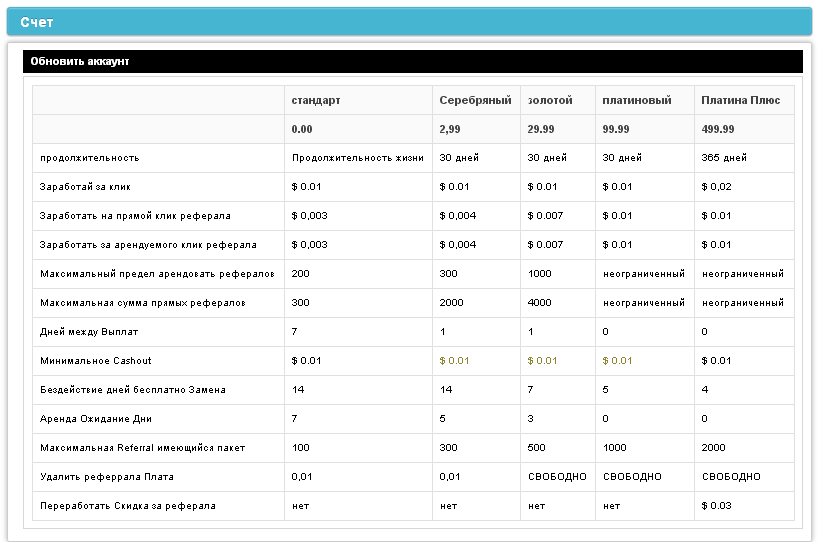Click the 99.99 platinum price
The height and width of the screenshot is (542, 820).
(616, 129)
